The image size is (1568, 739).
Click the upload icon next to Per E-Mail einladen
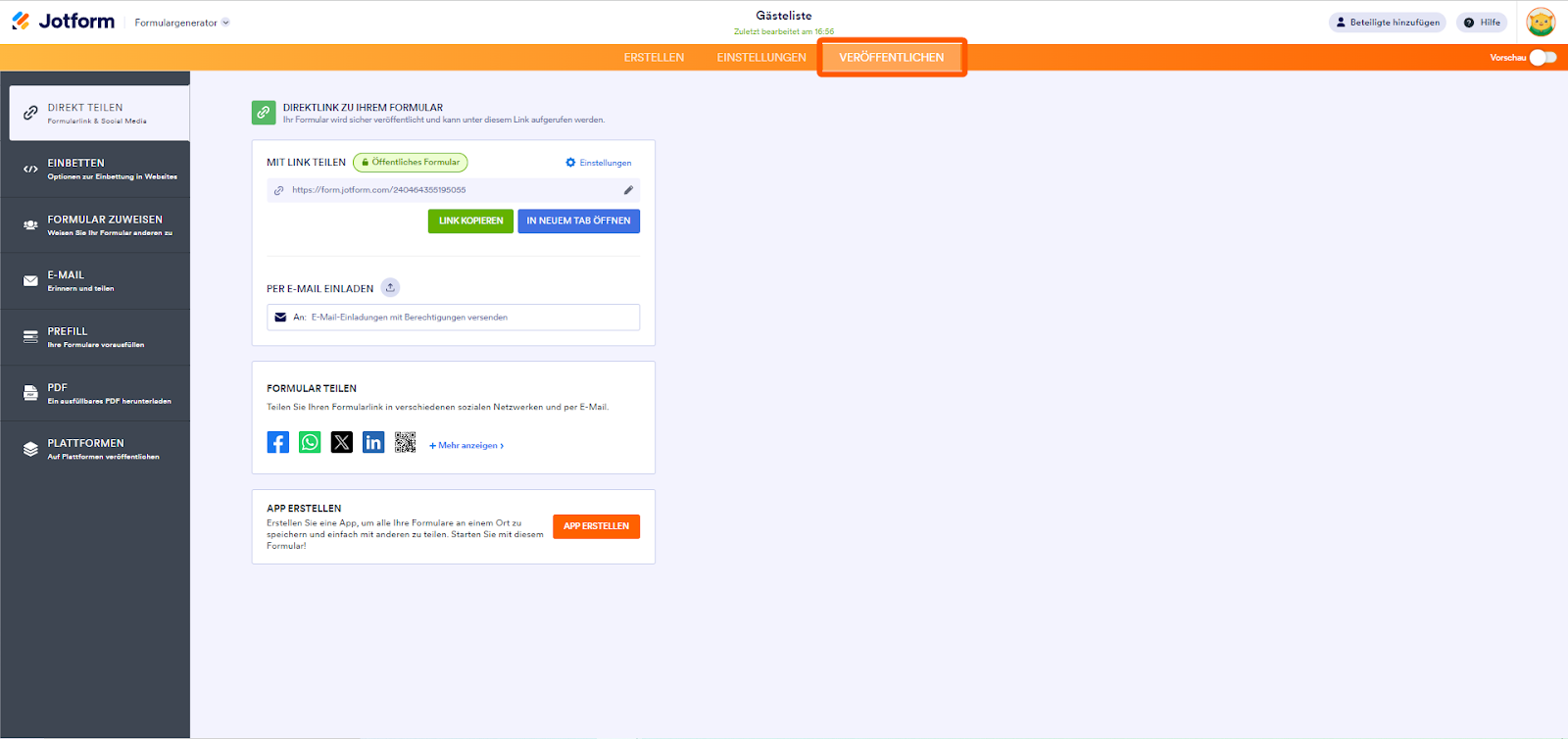click(390, 287)
